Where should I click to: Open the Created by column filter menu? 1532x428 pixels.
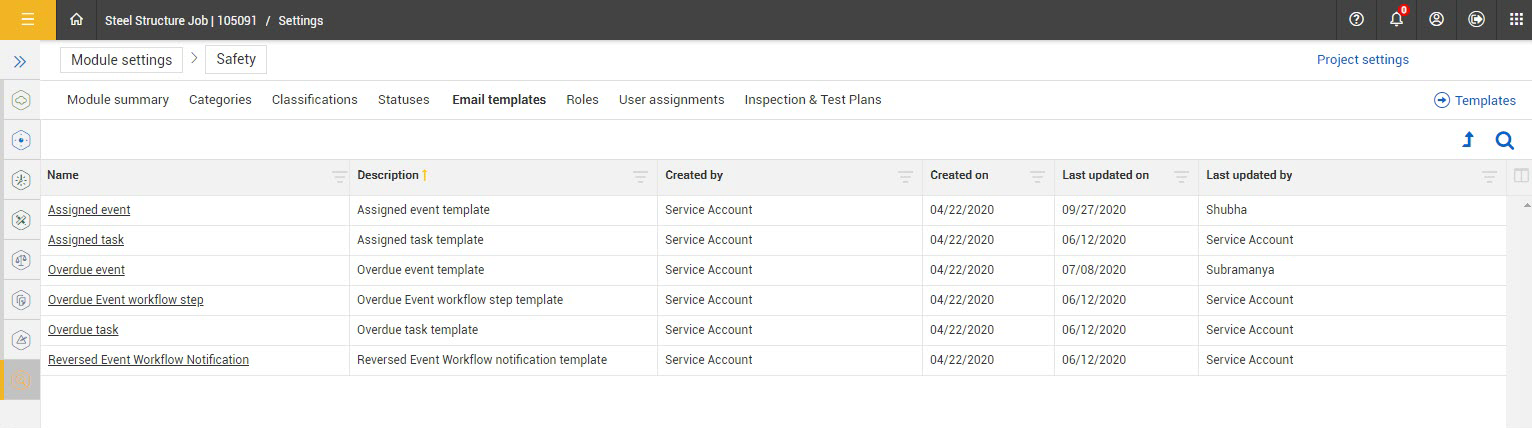pyautogui.click(x=905, y=176)
